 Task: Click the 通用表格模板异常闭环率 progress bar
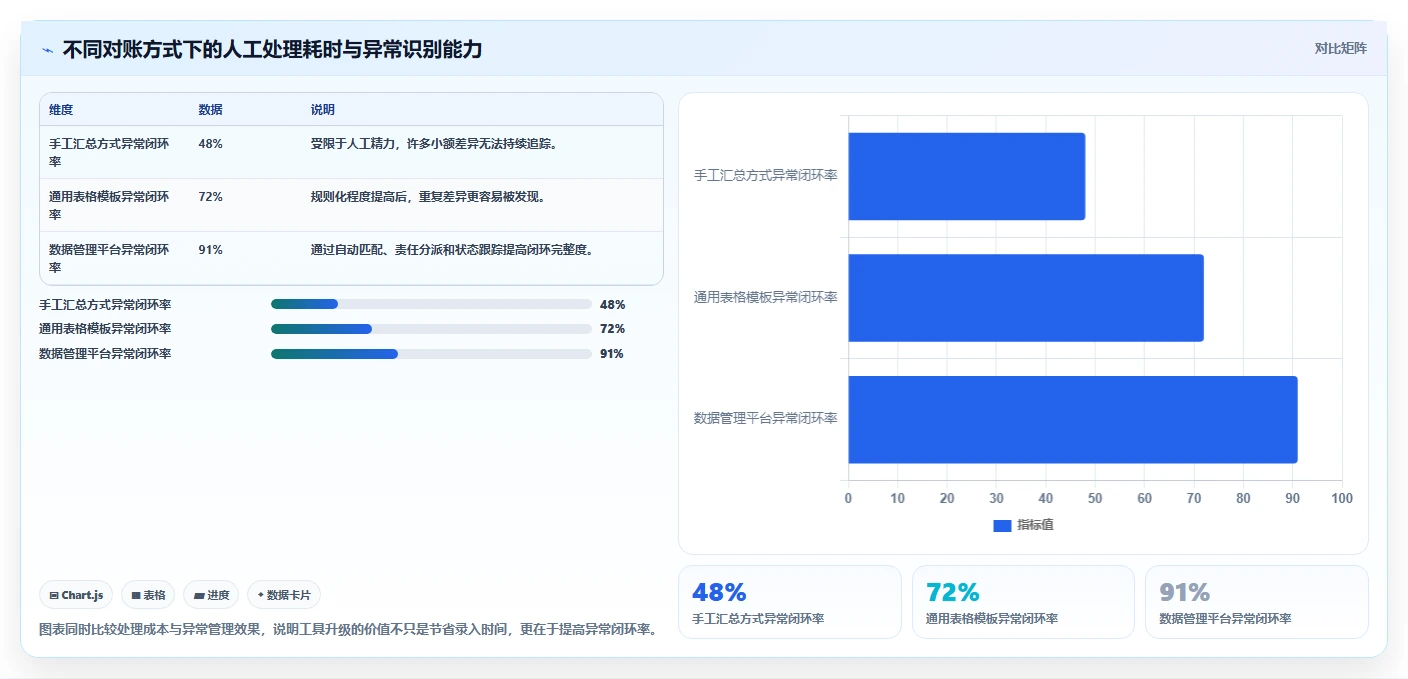pos(431,329)
